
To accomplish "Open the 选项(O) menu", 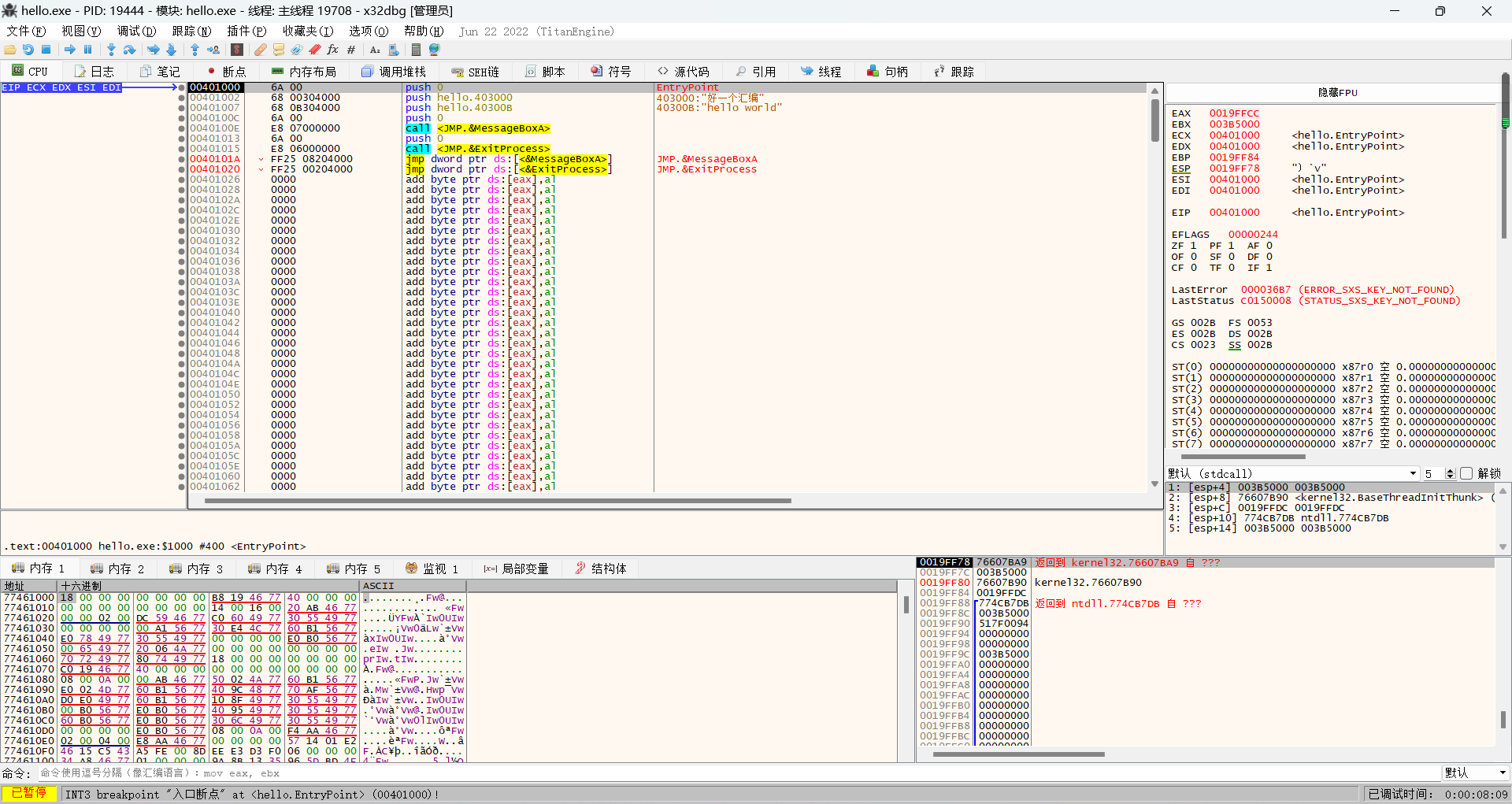I will click(x=369, y=31).
